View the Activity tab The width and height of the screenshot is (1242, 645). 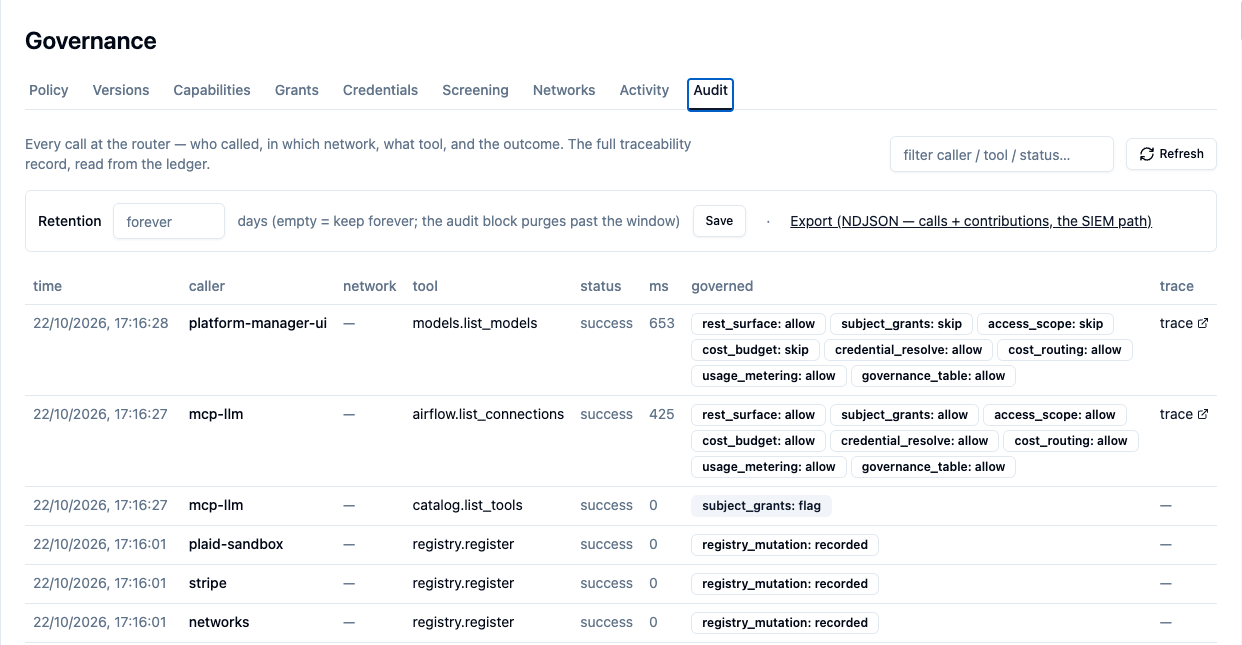(x=644, y=90)
